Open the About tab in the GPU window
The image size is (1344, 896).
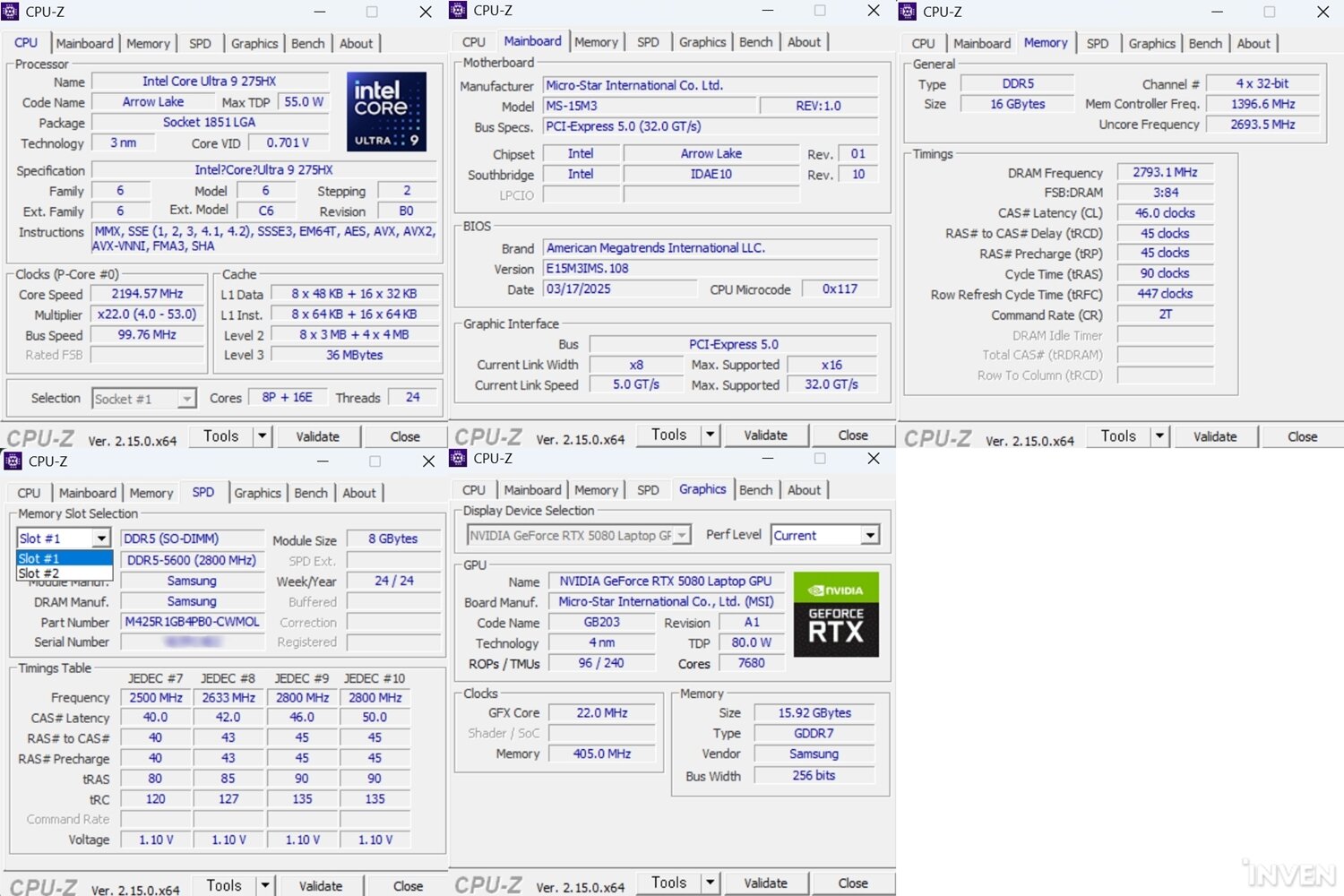[x=805, y=490]
